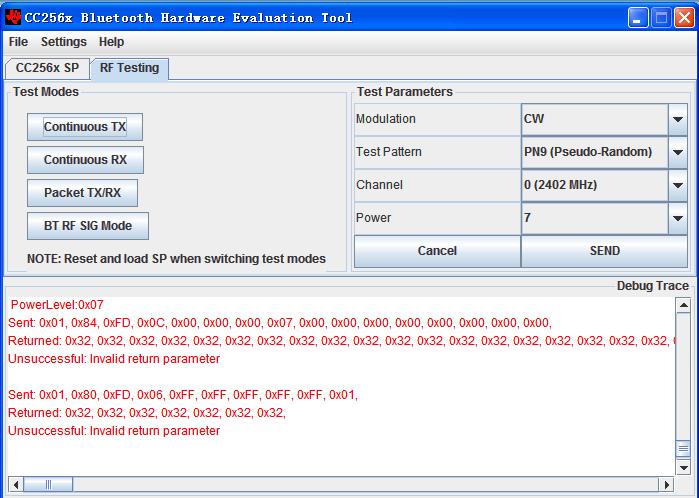Click the vertical scrollbar thumb in Debug Trace
699x498 pixels.
(683, 449)
